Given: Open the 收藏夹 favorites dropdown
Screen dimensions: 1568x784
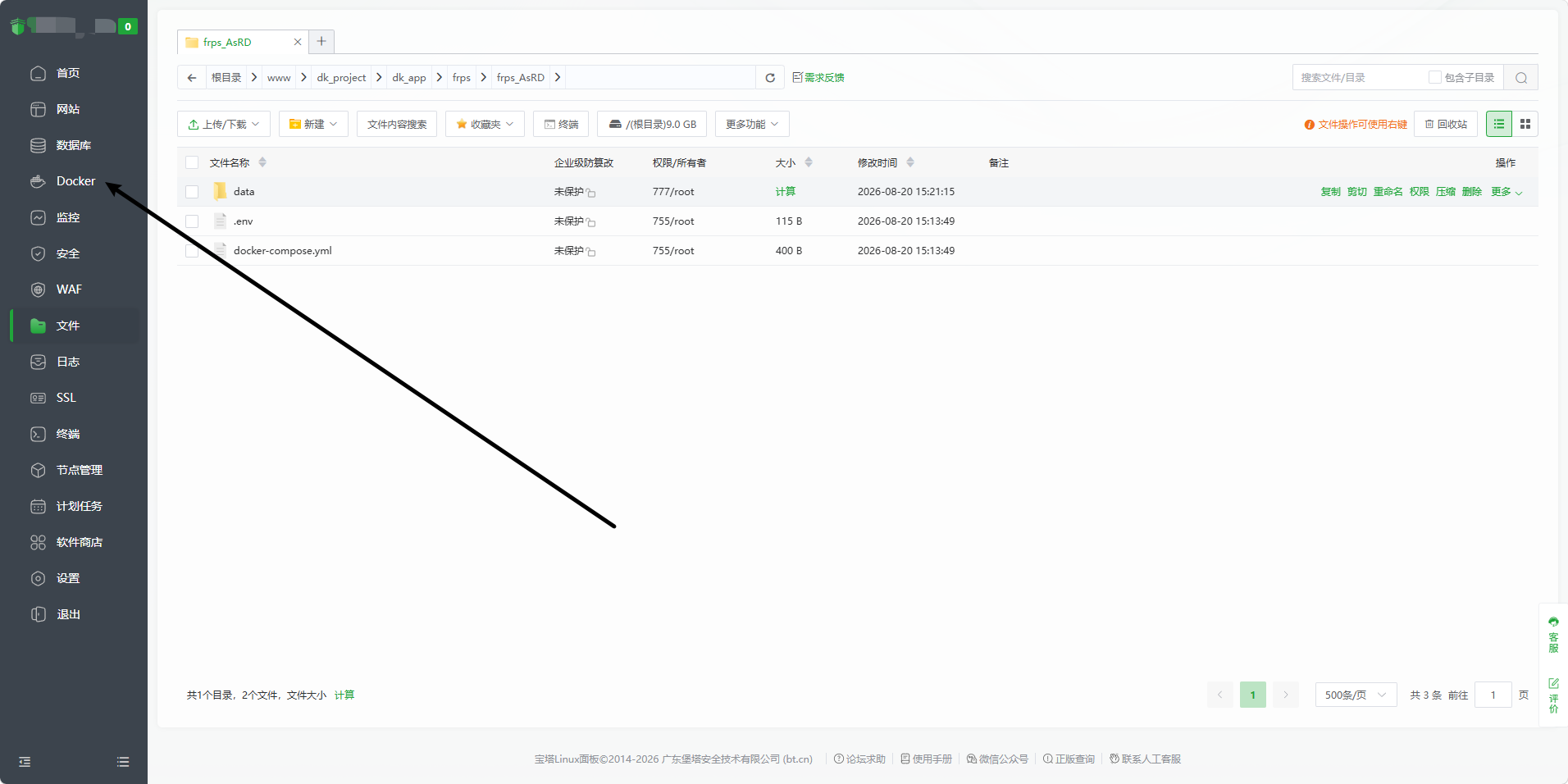Looking at the screenshot, I should (x=485, y=124).
